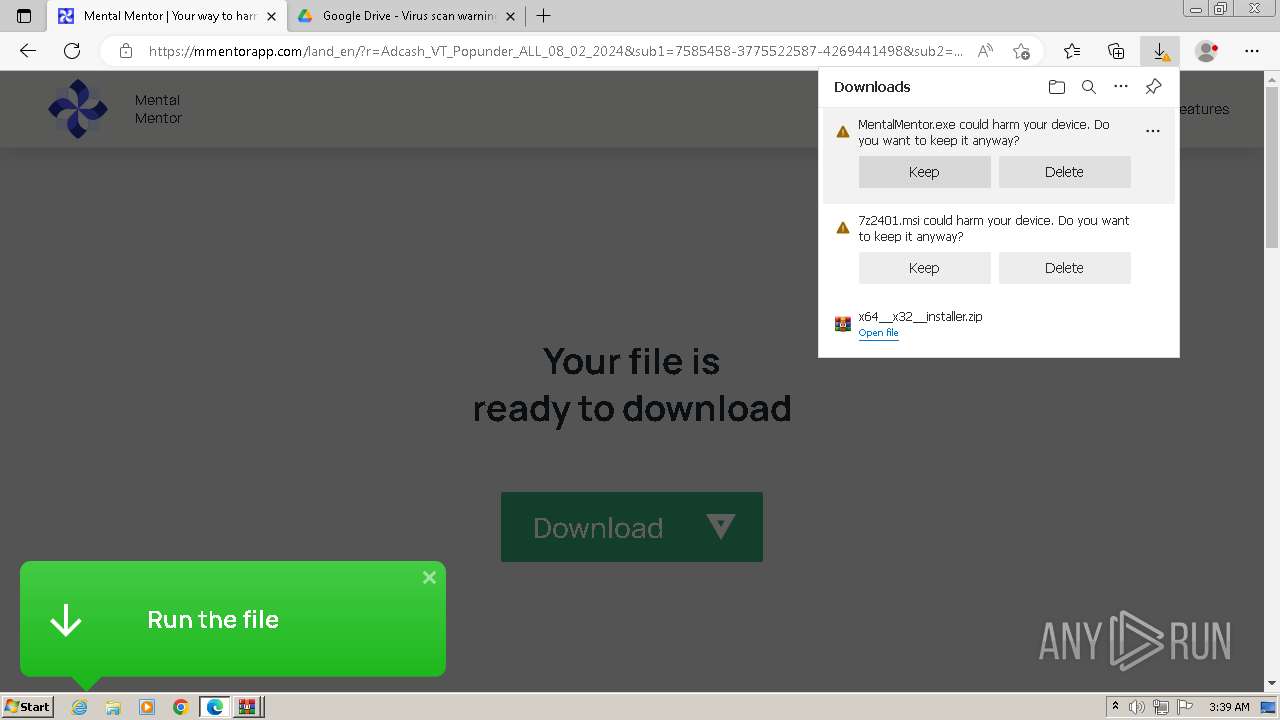Click the Run the file banner
Viewport: 1280px width, 720px height.
click(233, 619)
